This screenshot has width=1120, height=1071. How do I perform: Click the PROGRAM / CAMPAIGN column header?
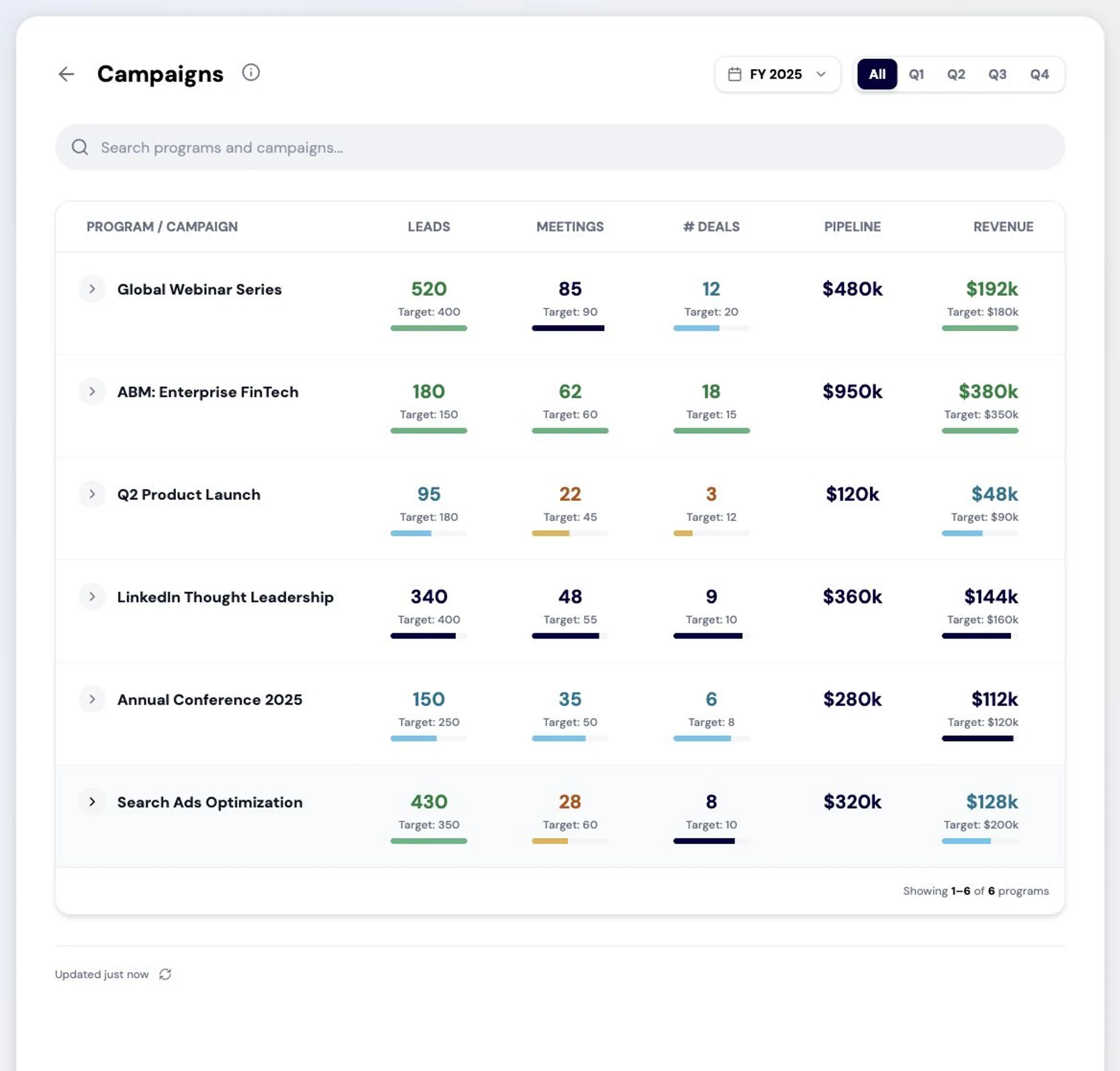162,227
